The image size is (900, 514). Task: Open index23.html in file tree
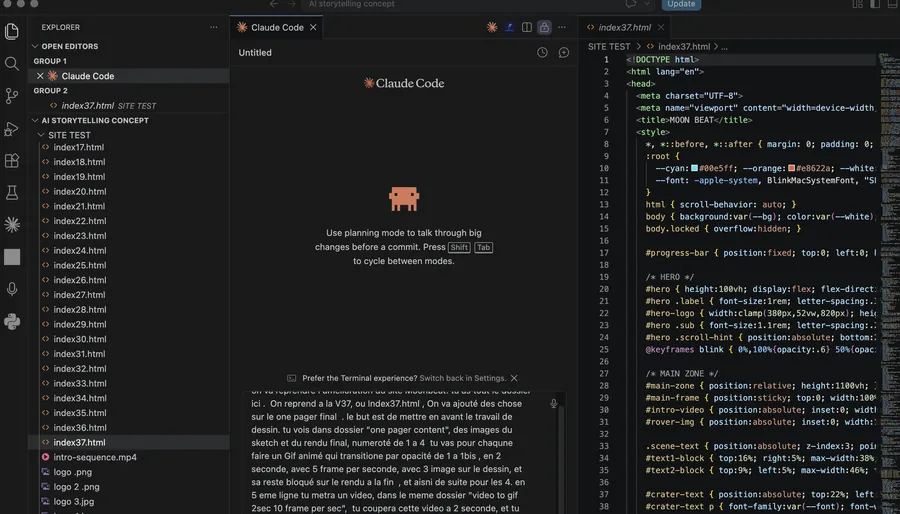point(129,235)
